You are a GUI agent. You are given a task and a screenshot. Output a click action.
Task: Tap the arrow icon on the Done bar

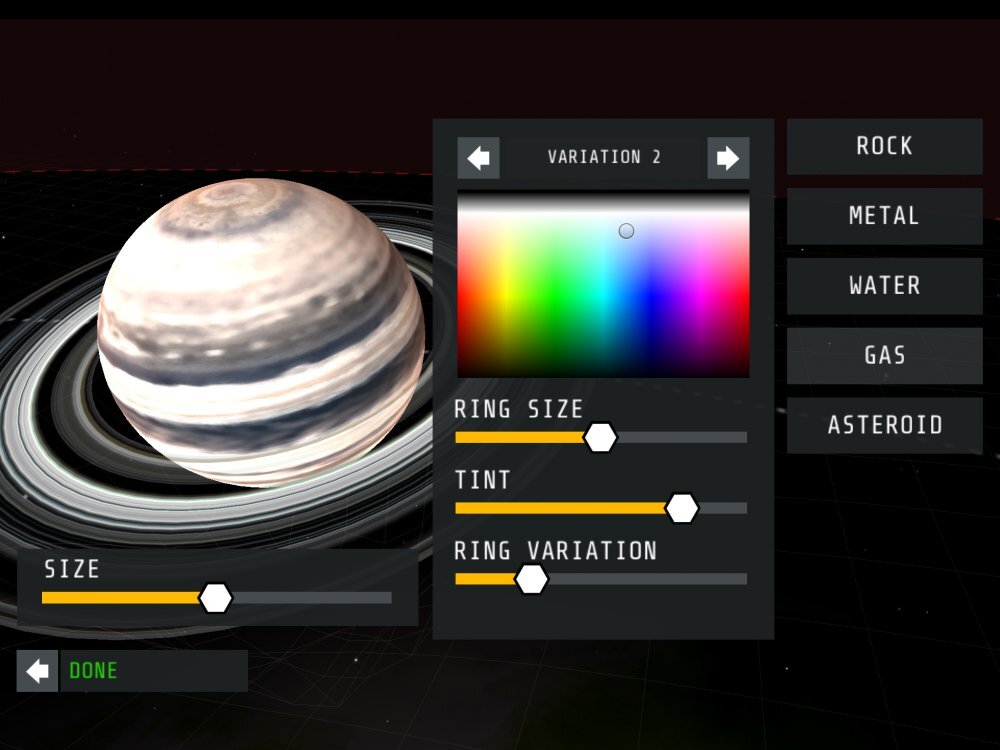37,671
